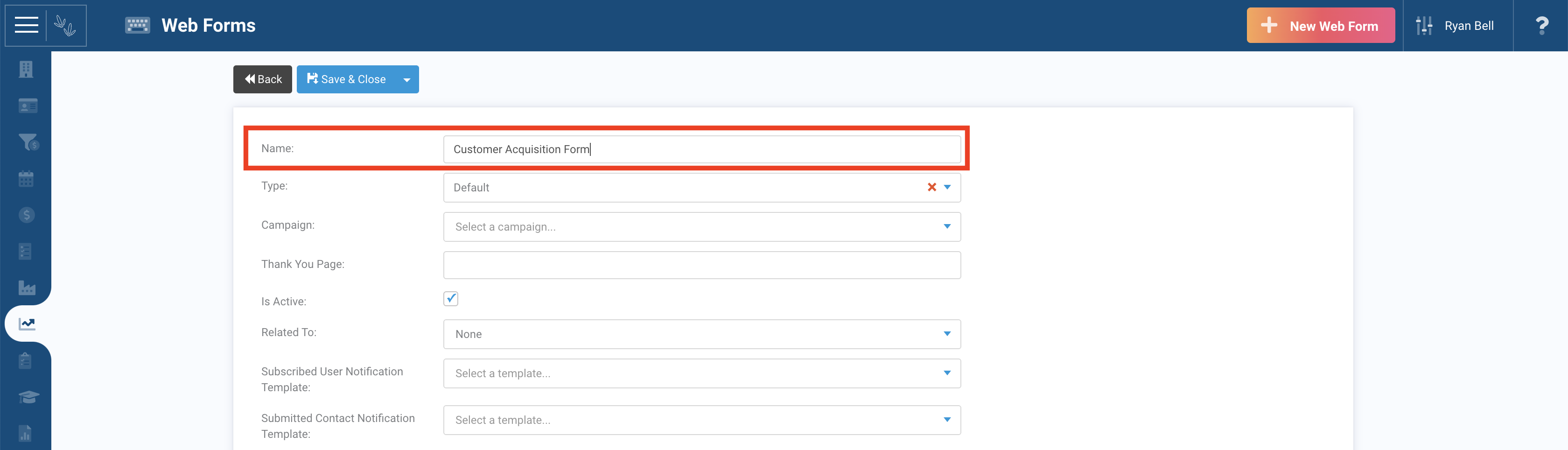The image size is (1568, 450).
Task: Click the plant logo icon
Action: coord(64,26)
